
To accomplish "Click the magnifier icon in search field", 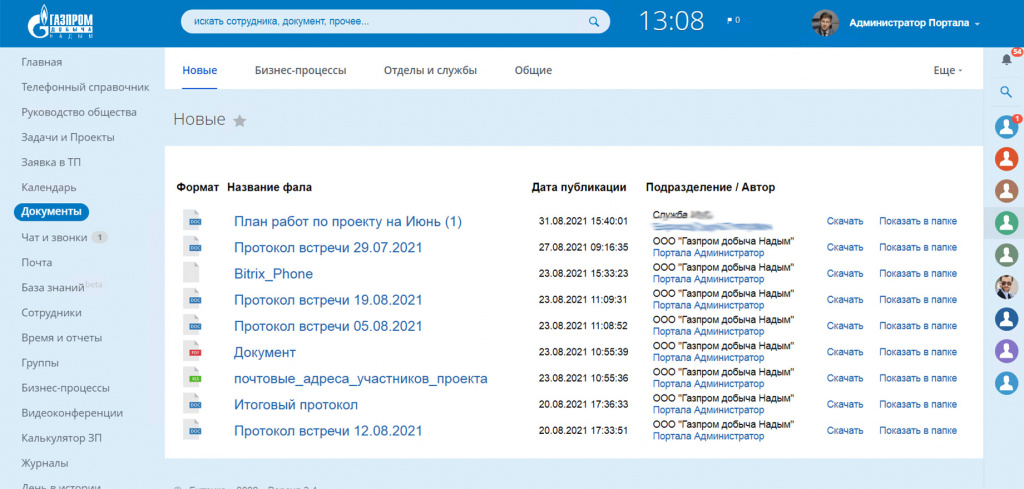I will point(594,22).
